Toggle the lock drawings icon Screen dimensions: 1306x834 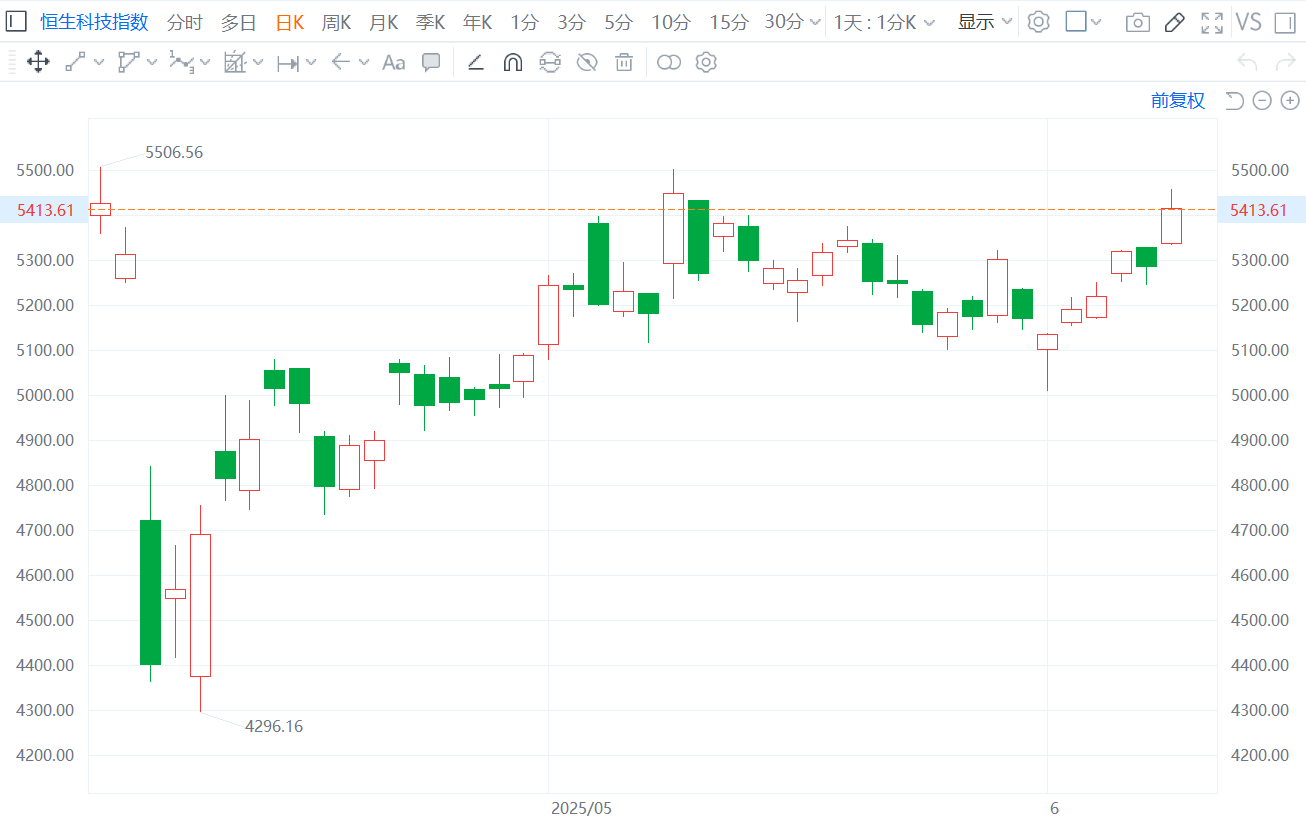click(x=550, y=62)
